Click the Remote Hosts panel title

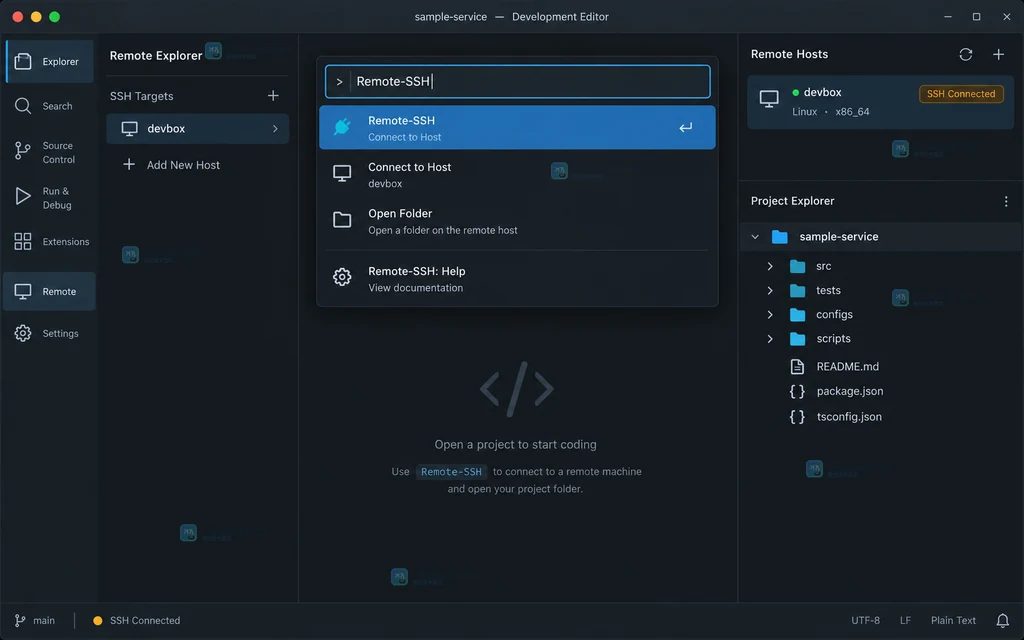[x=789, y=54]
